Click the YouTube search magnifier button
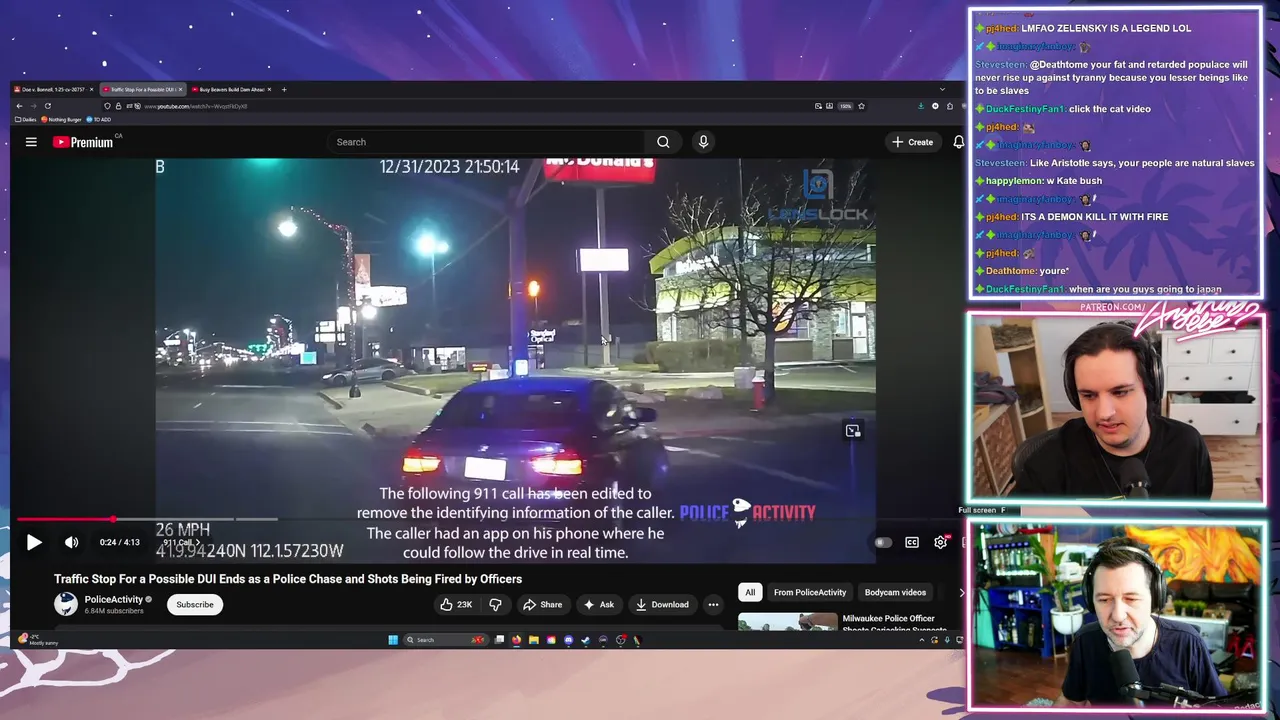 point(663,142)
